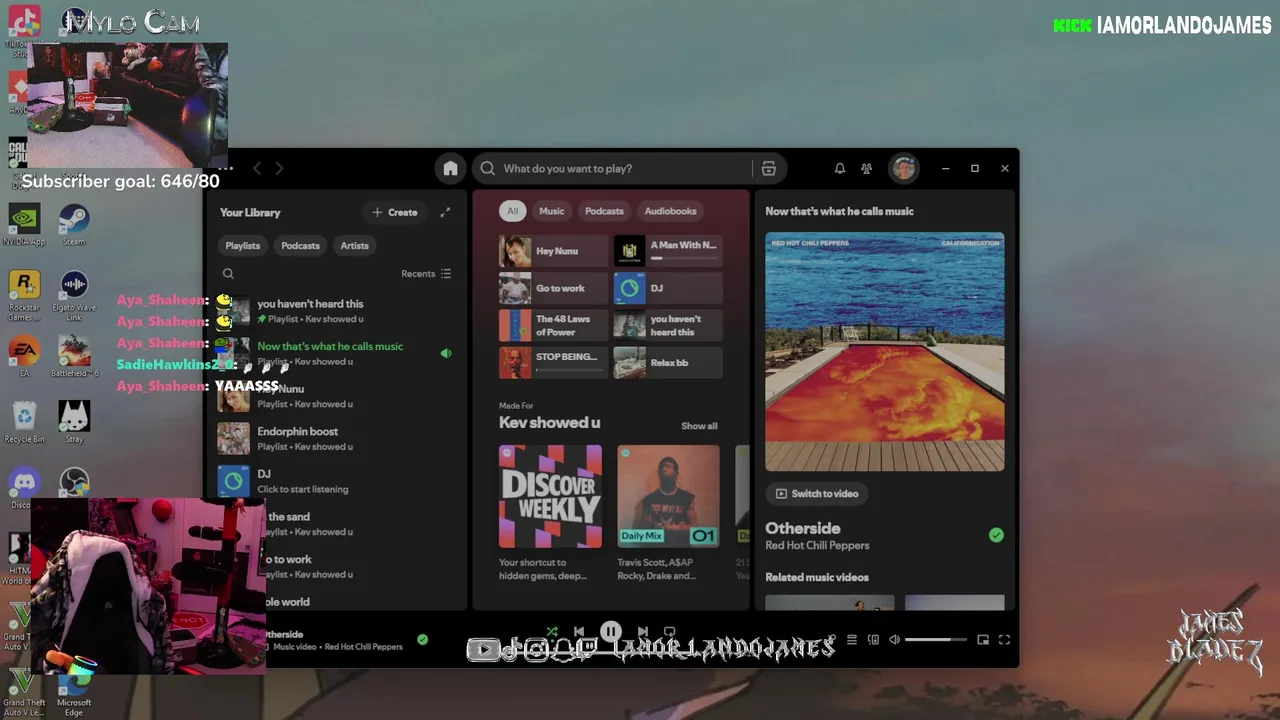The image size is (1280, 720).
Task: Filter library by Podcasts
Action: tap(300, 245)
